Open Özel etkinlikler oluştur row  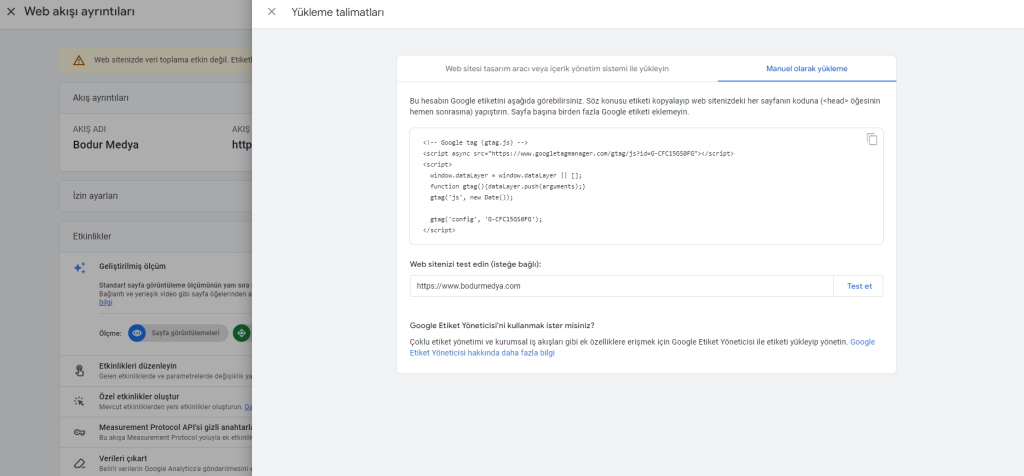coord(155,401)
